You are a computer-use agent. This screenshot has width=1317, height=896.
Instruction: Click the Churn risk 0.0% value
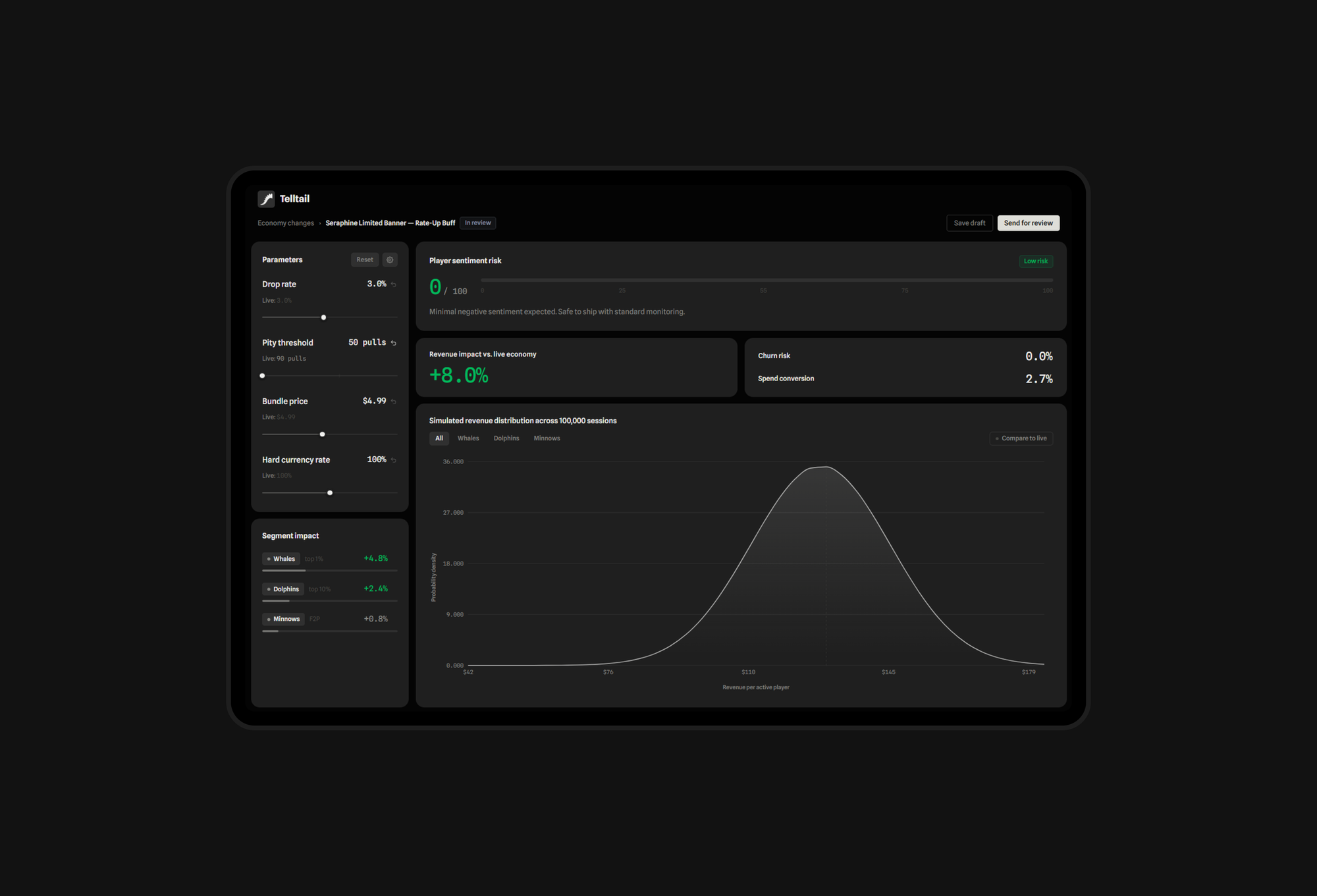tap(1038, 356)
